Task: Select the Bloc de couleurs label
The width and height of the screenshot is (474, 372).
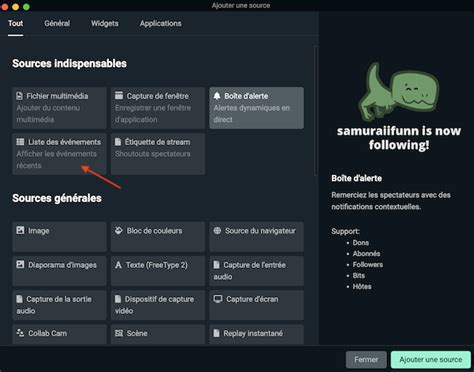Action: pyautogui.click(x=154, y=231)
